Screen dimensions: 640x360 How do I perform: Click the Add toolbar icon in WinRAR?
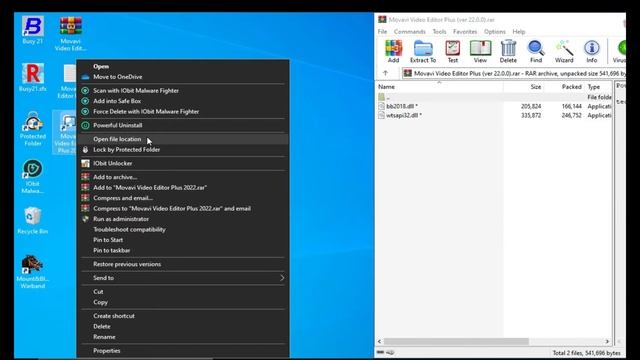(x=393, y=51)
